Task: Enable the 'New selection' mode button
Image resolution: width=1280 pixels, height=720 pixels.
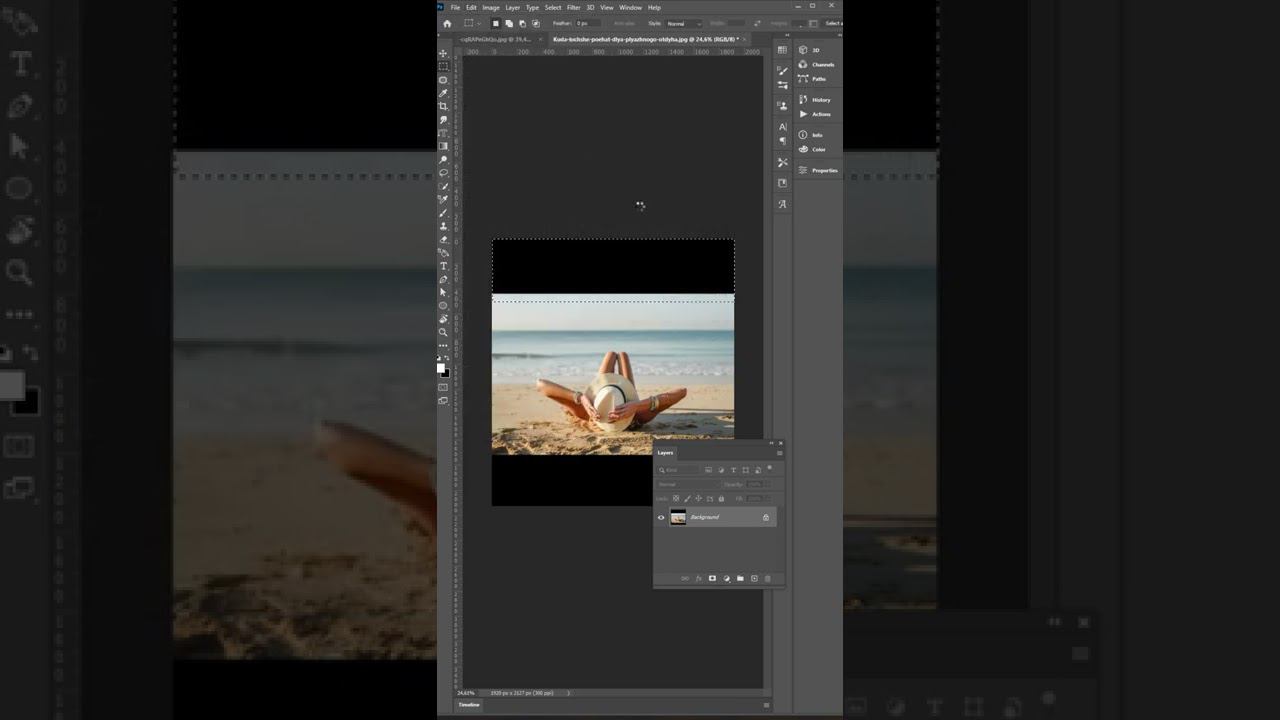Action: [495, 23]
